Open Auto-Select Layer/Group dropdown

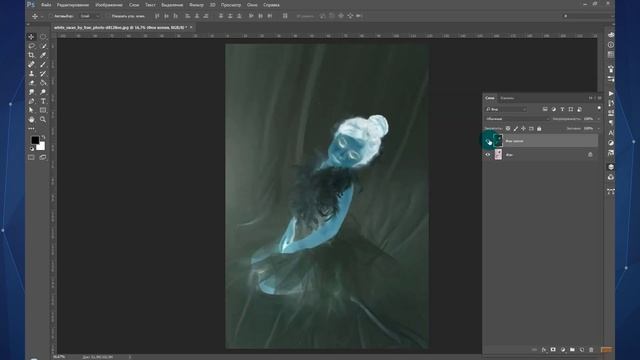click(89, 16)
